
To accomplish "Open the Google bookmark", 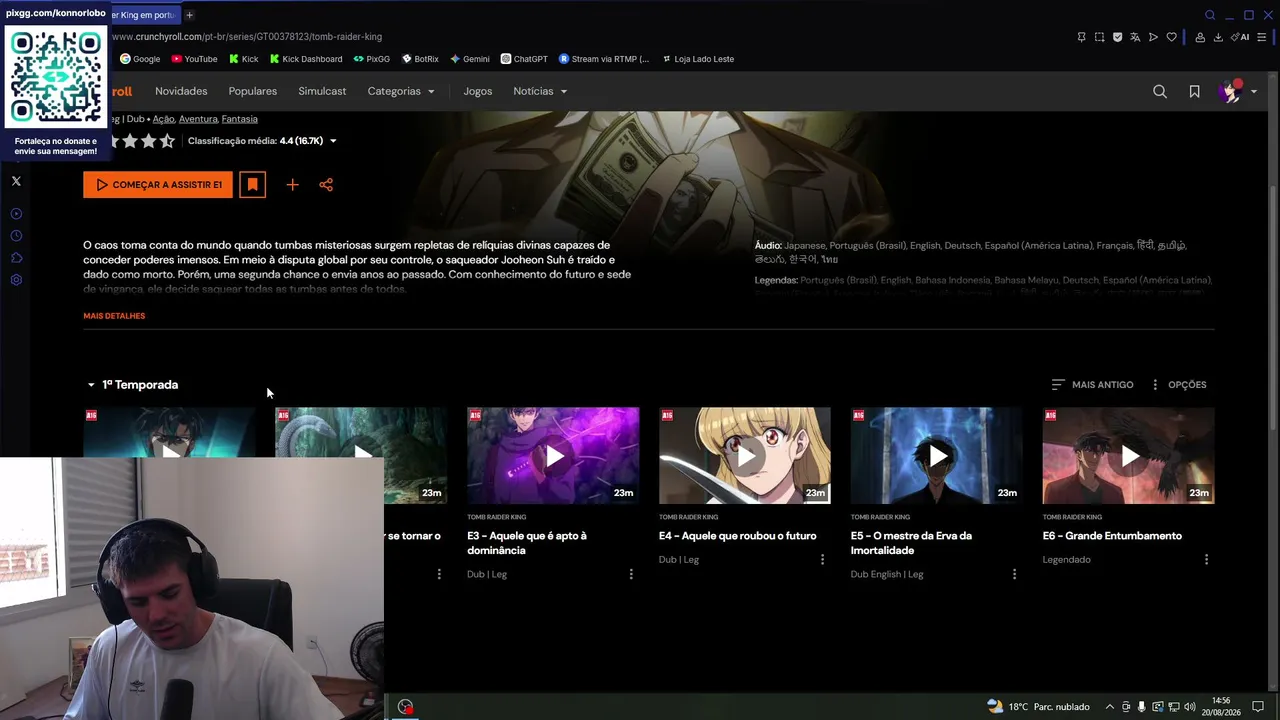I will click(140, 59).
